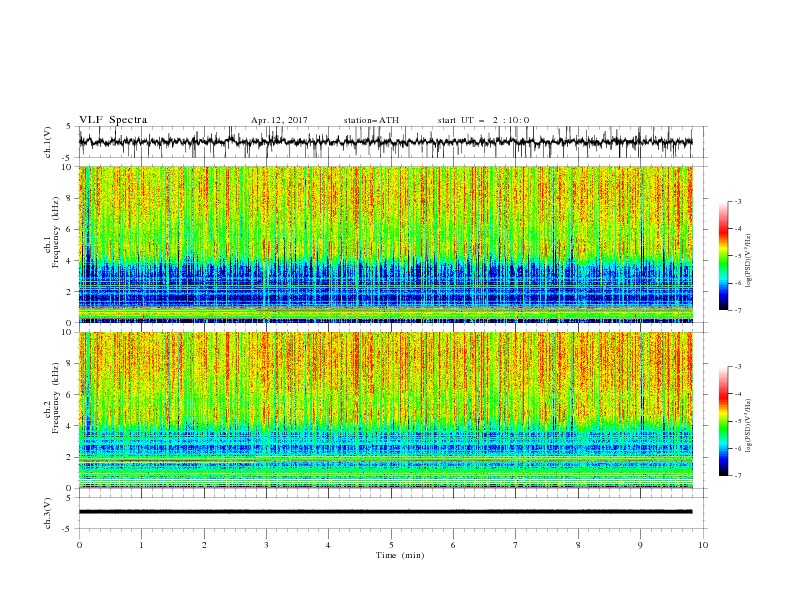This screenshot has height=612, width=792.
Task: Click time axis tick label "10"
Action: click(703, 545)
